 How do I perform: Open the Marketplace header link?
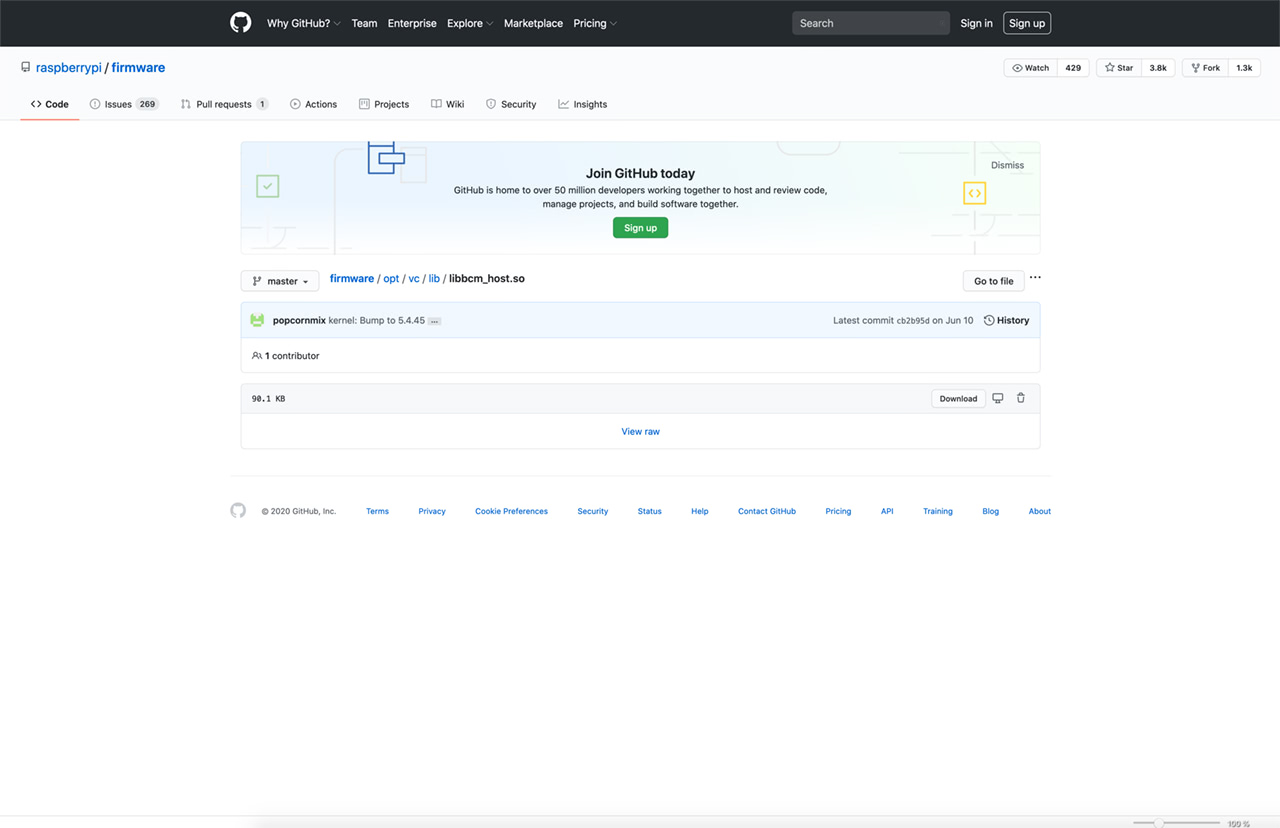pyautogui.click(x=533, y=23)
